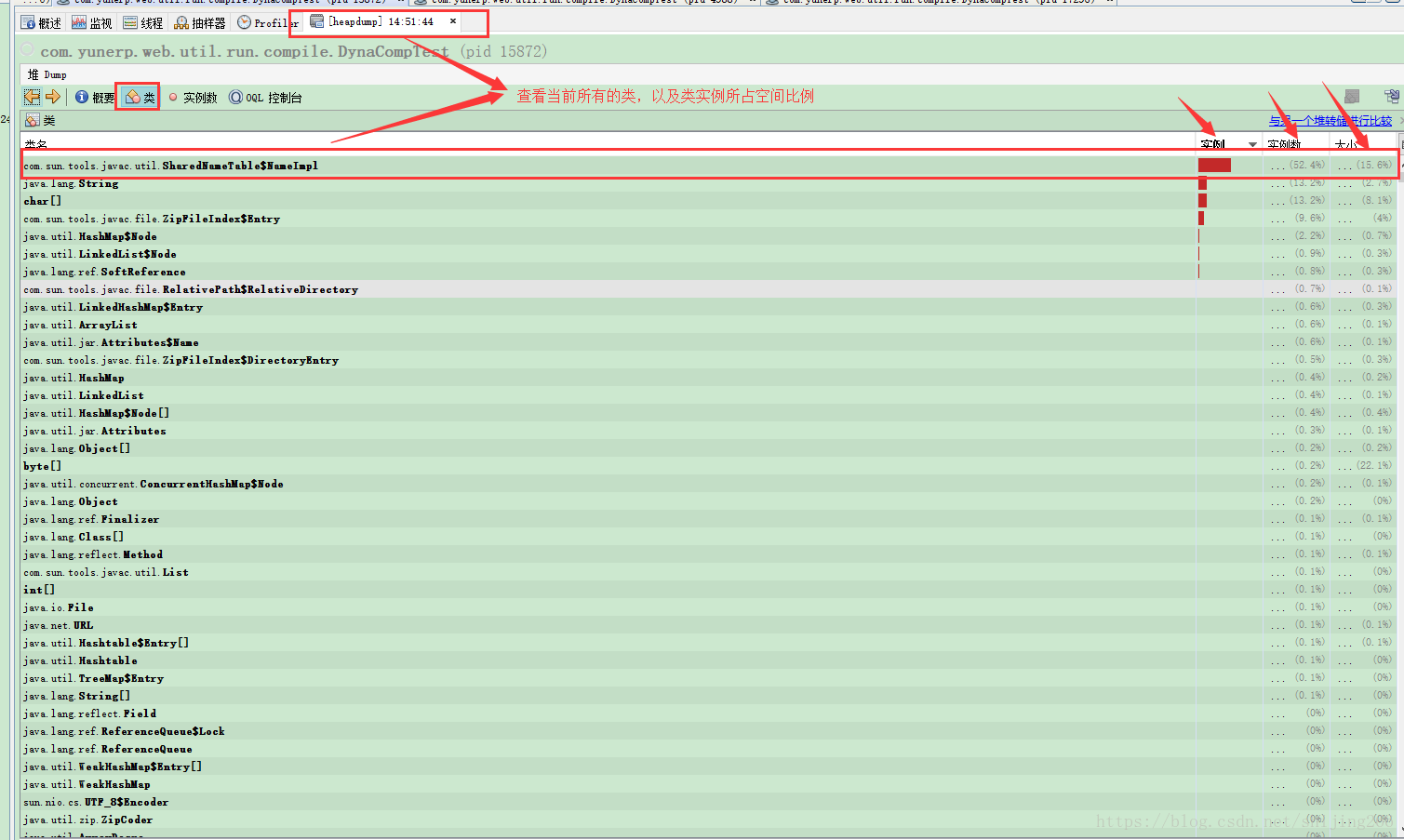
Task: Select the [heapdump] 14:51:44 tab
Action: (x=381, y=21)
